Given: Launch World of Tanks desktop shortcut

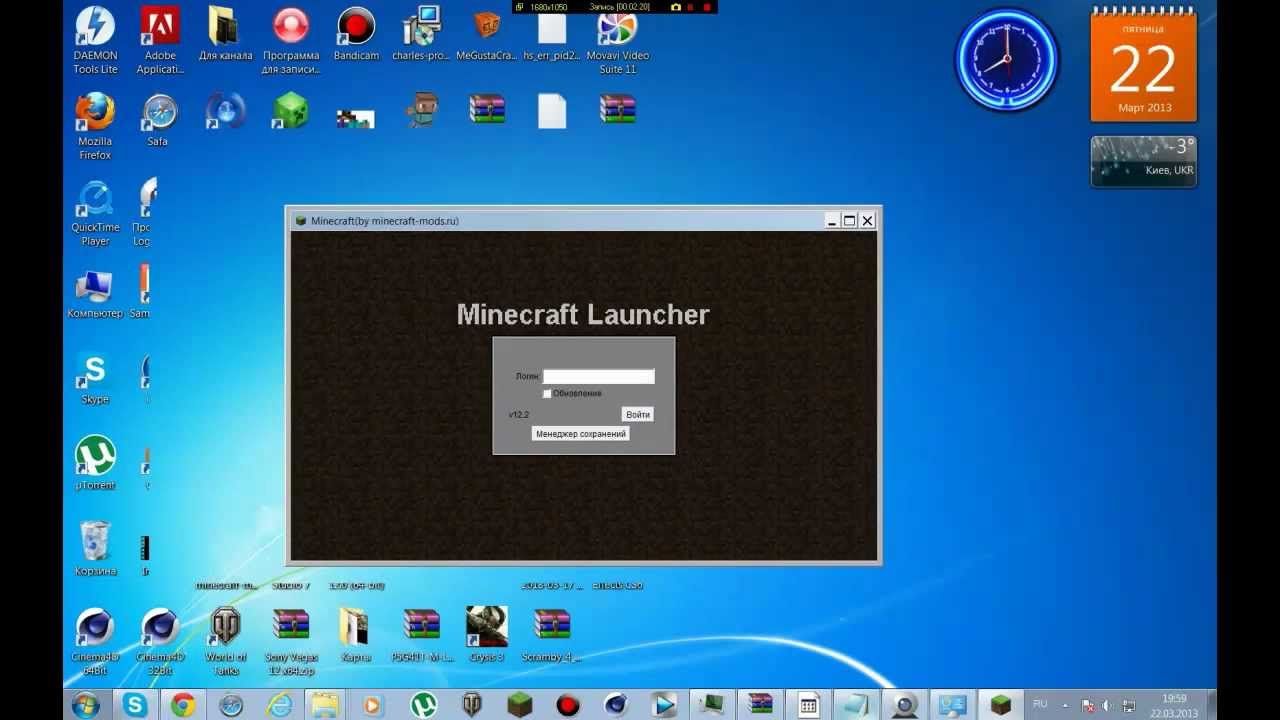Looking at the screenshot, I should (225, 642).
